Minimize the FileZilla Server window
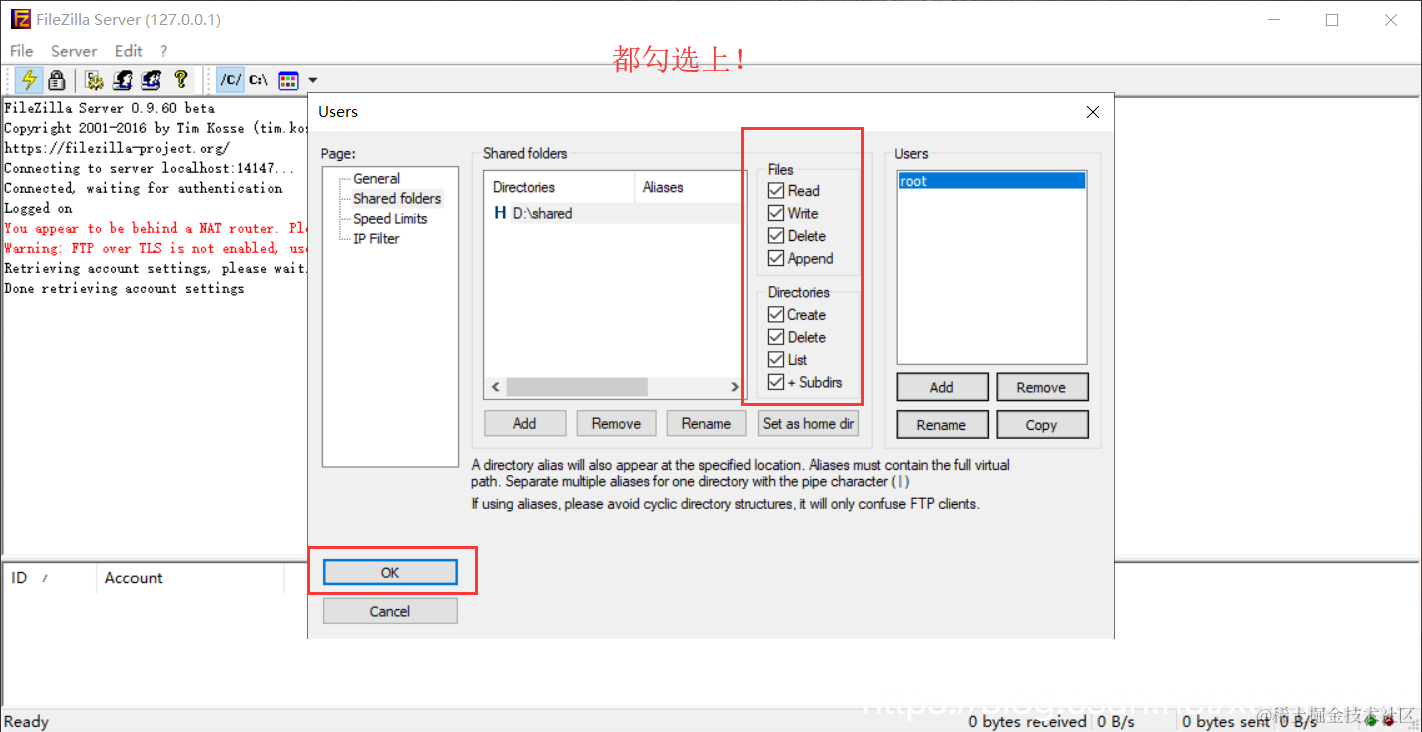Viewport: 1422px width, 732px height. [x=1273, y=19]
